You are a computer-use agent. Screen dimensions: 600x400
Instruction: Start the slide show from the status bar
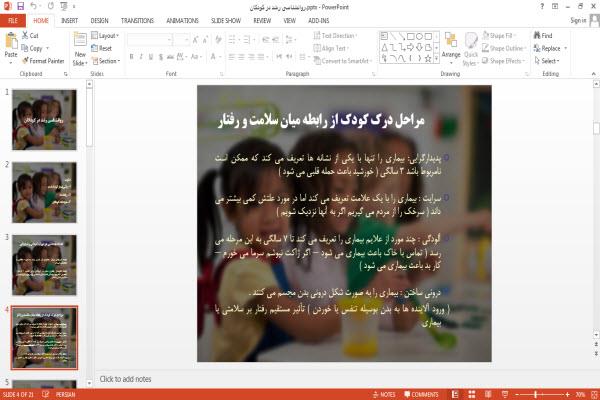click(505, 394)
